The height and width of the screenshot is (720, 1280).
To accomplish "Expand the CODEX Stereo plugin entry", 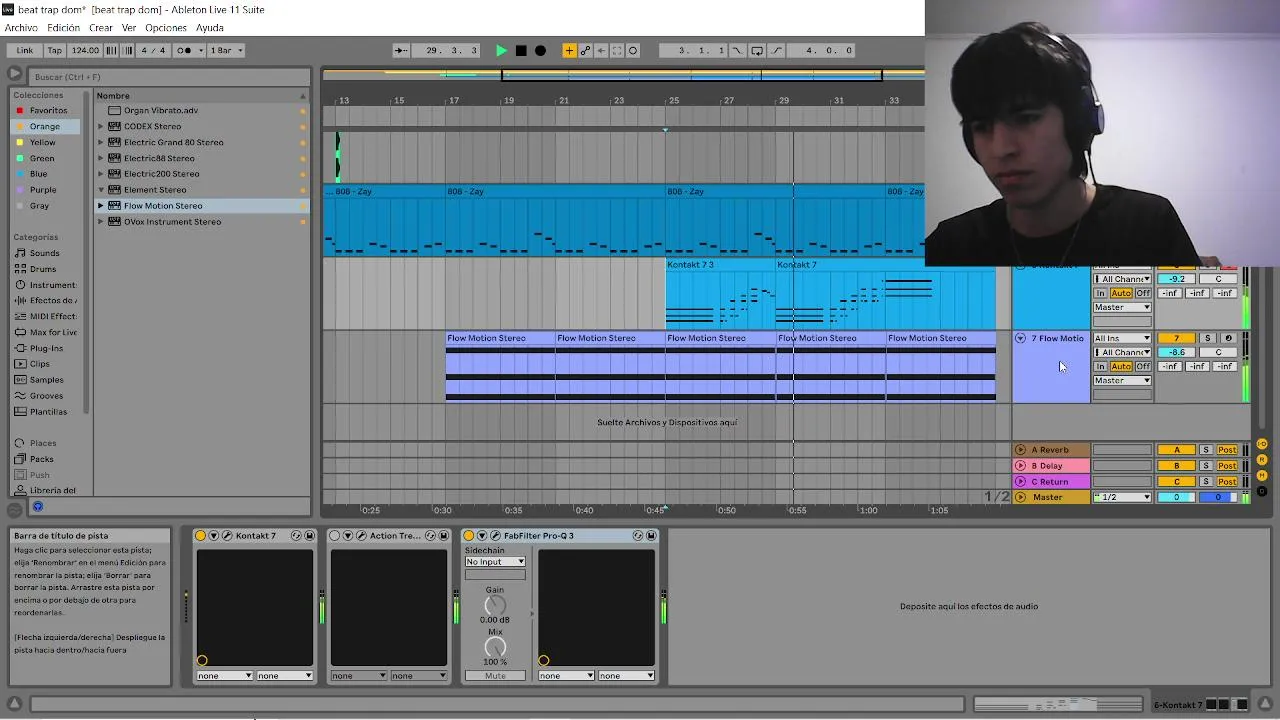I will click(x=101, y=126).
